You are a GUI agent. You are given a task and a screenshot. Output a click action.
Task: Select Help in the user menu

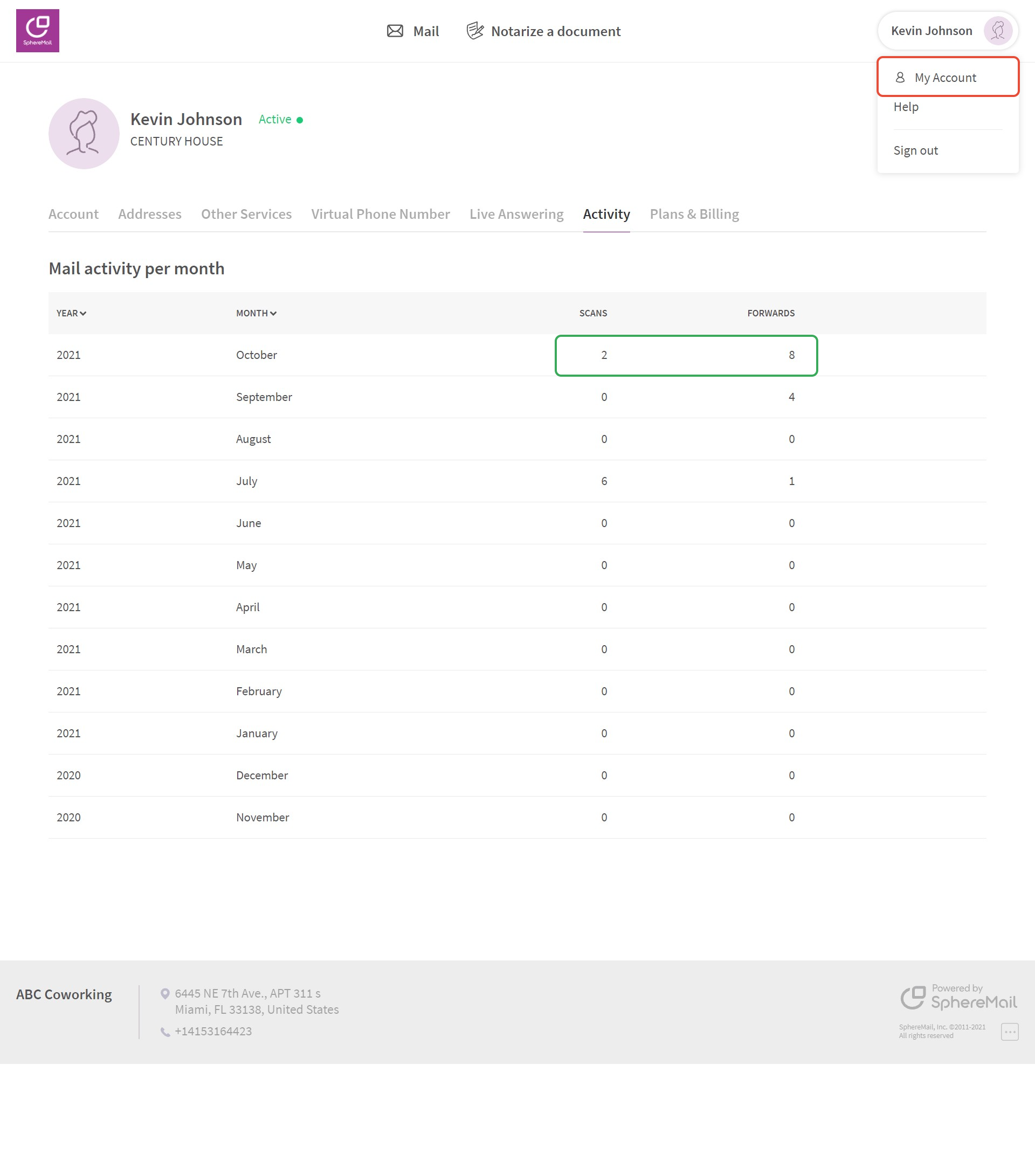(906, 107)
